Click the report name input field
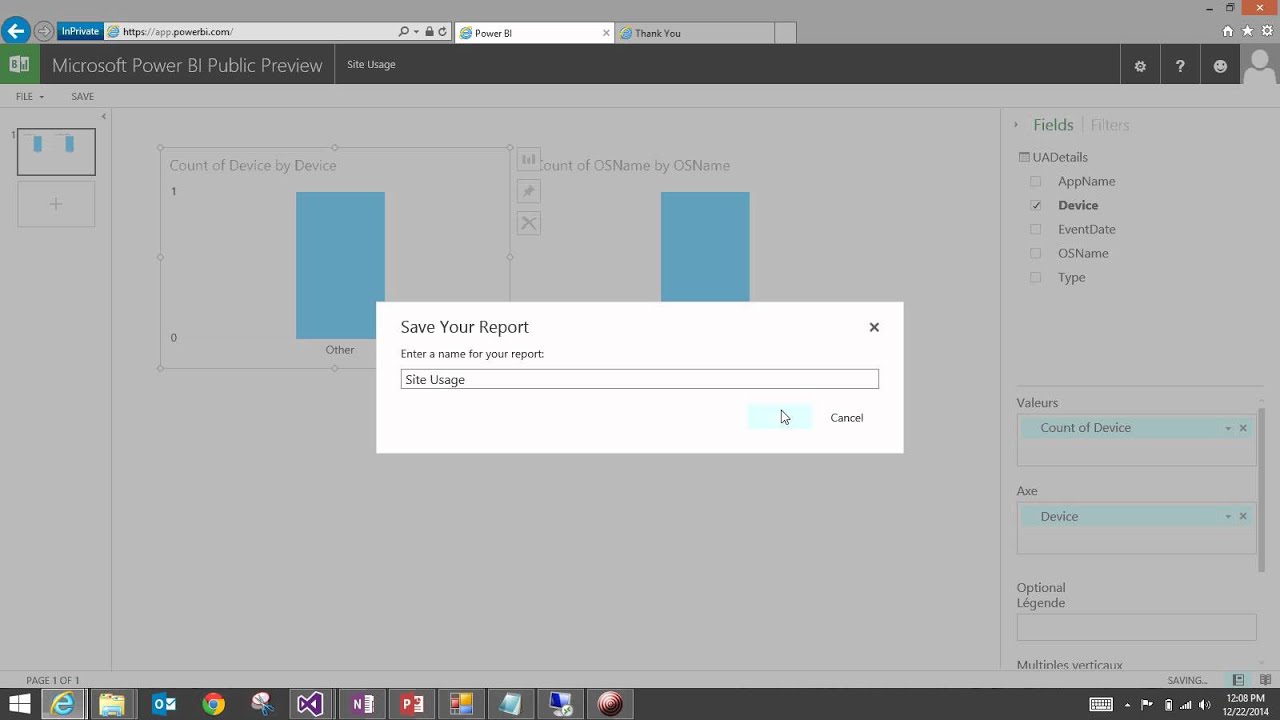 pos(640,379)
